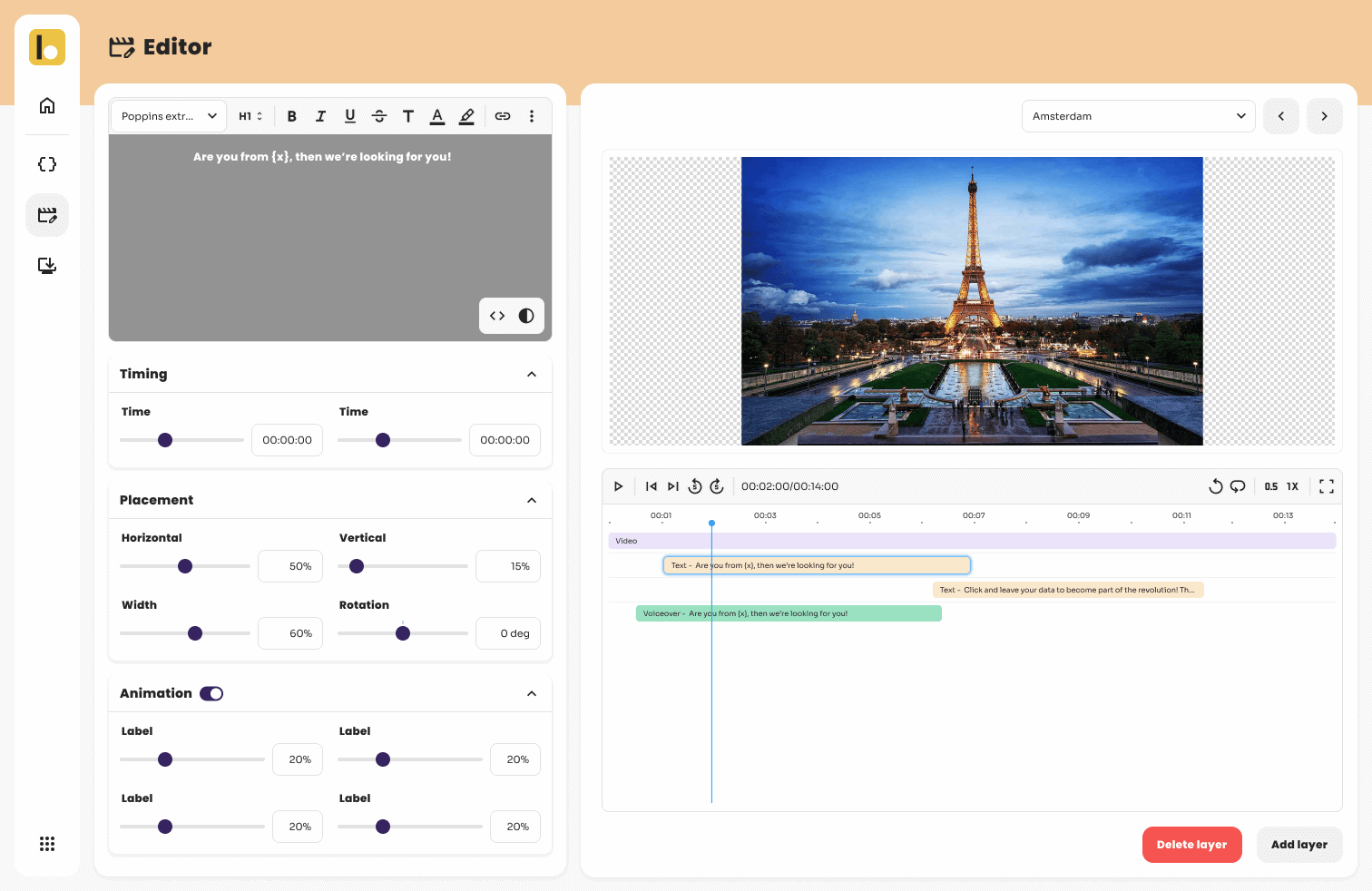The height and width of the screenshot is (891, 1372).
Task: Click the Rotation slider handle
Action: (x=403, y=633)
